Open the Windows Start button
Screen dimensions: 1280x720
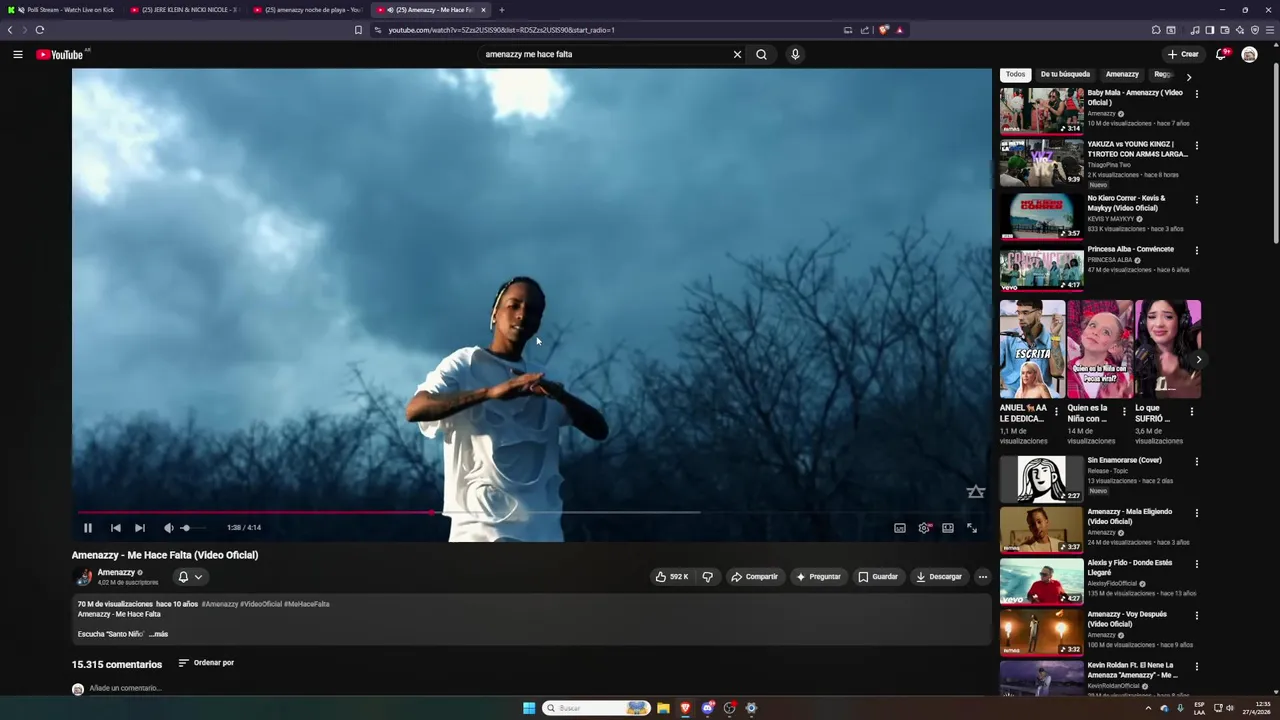(529, 708)
